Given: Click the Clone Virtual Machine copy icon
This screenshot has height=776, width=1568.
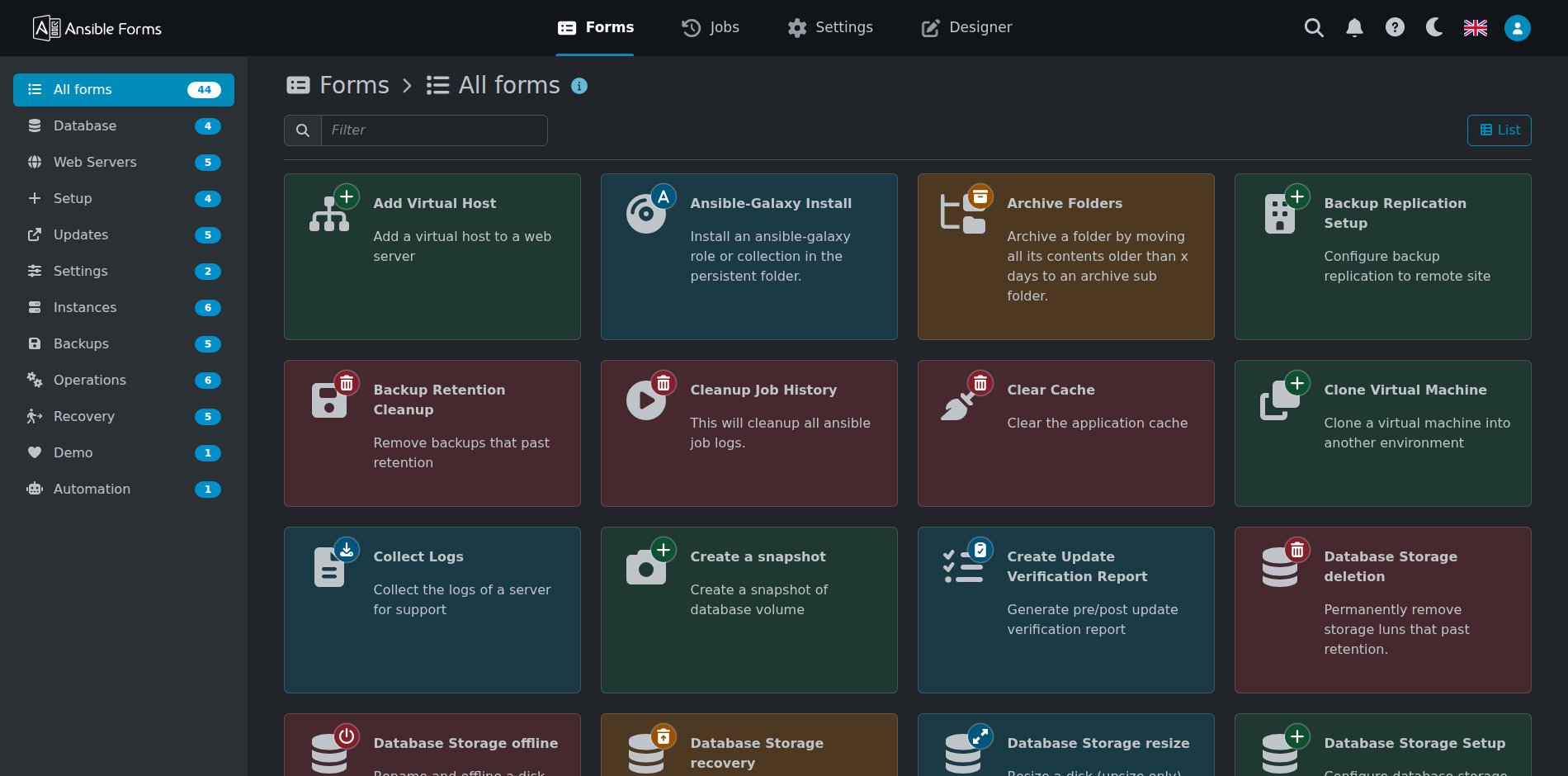Looking at the screenshot, I should click(x=1280, y=401).
